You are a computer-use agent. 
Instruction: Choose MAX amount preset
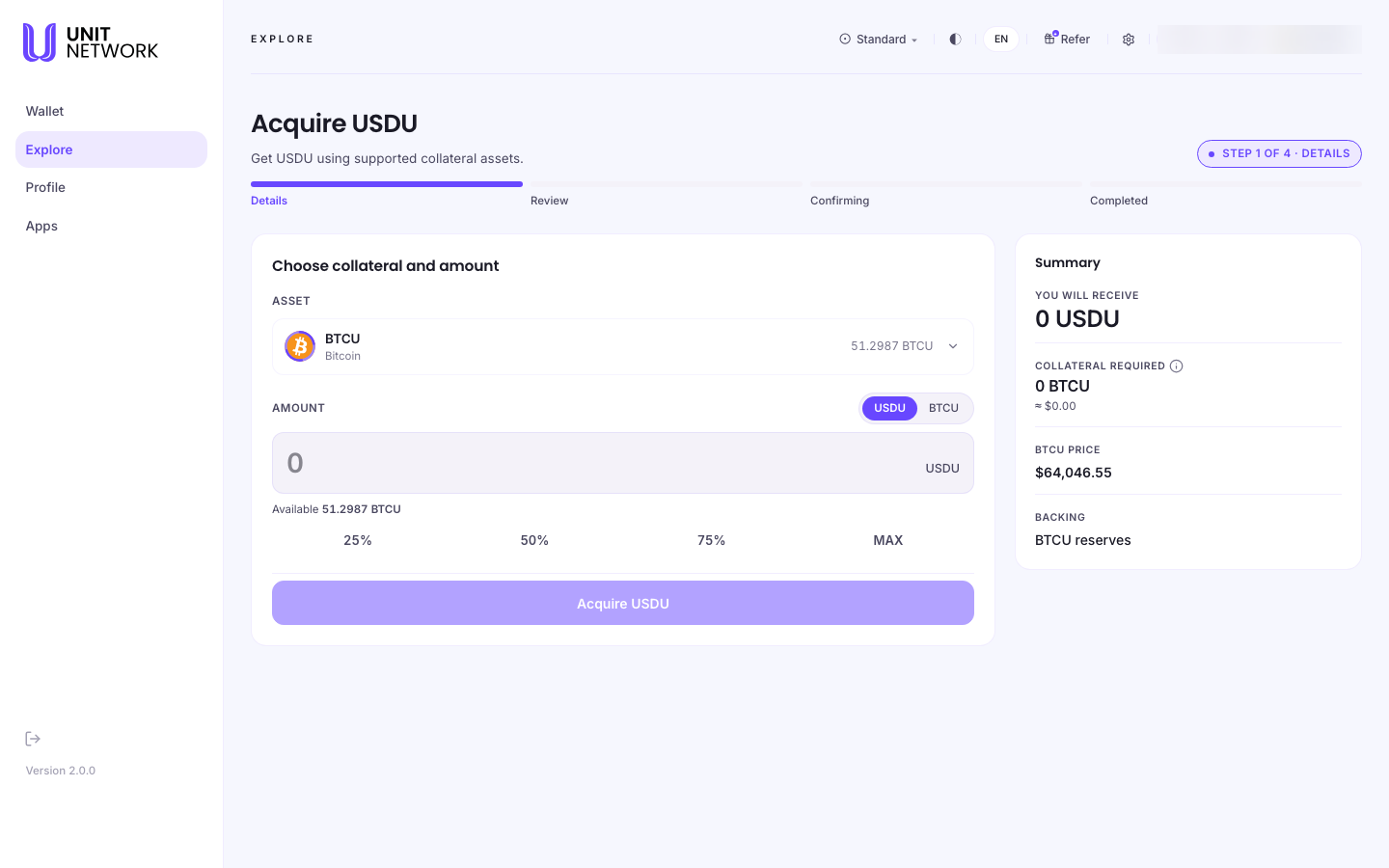point(888,540)
